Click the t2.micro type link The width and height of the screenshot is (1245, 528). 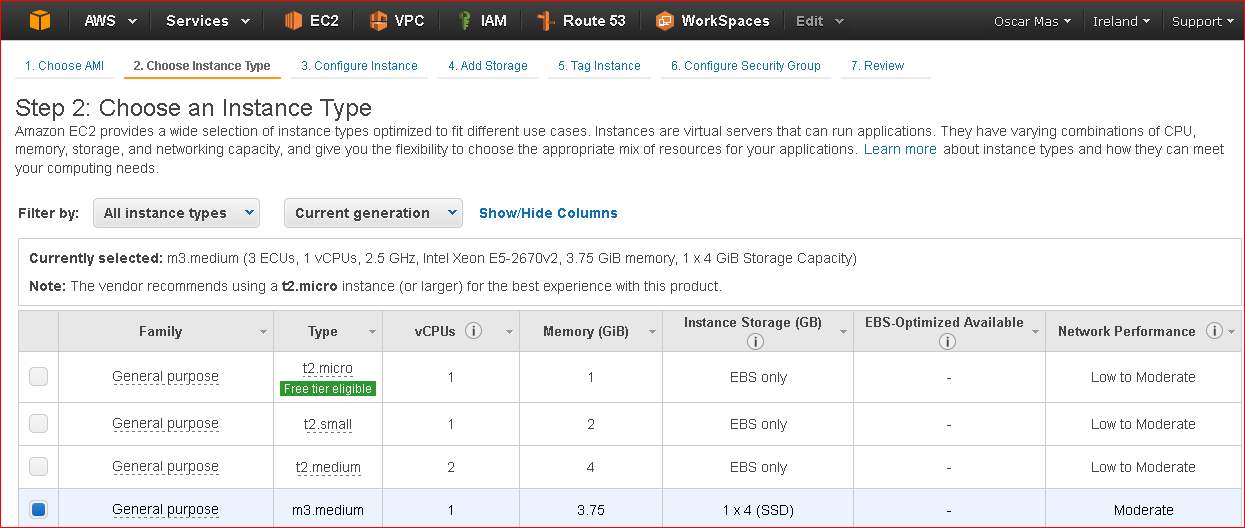[x=328, y=369]
